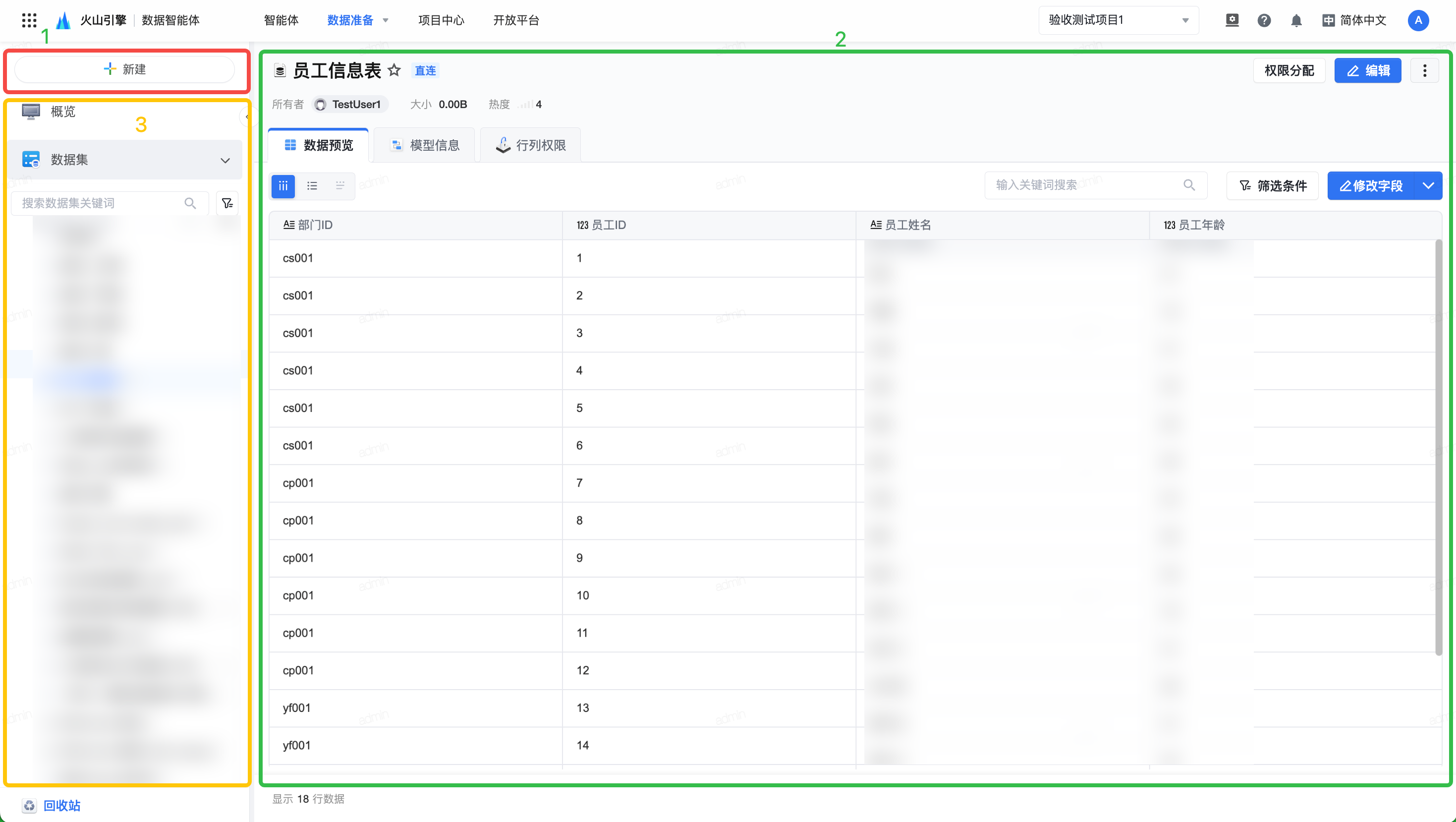Star the 员工信息表 dataset as favorite
The height and width of the screenshot is (822, 1456).
coord(394,70)
